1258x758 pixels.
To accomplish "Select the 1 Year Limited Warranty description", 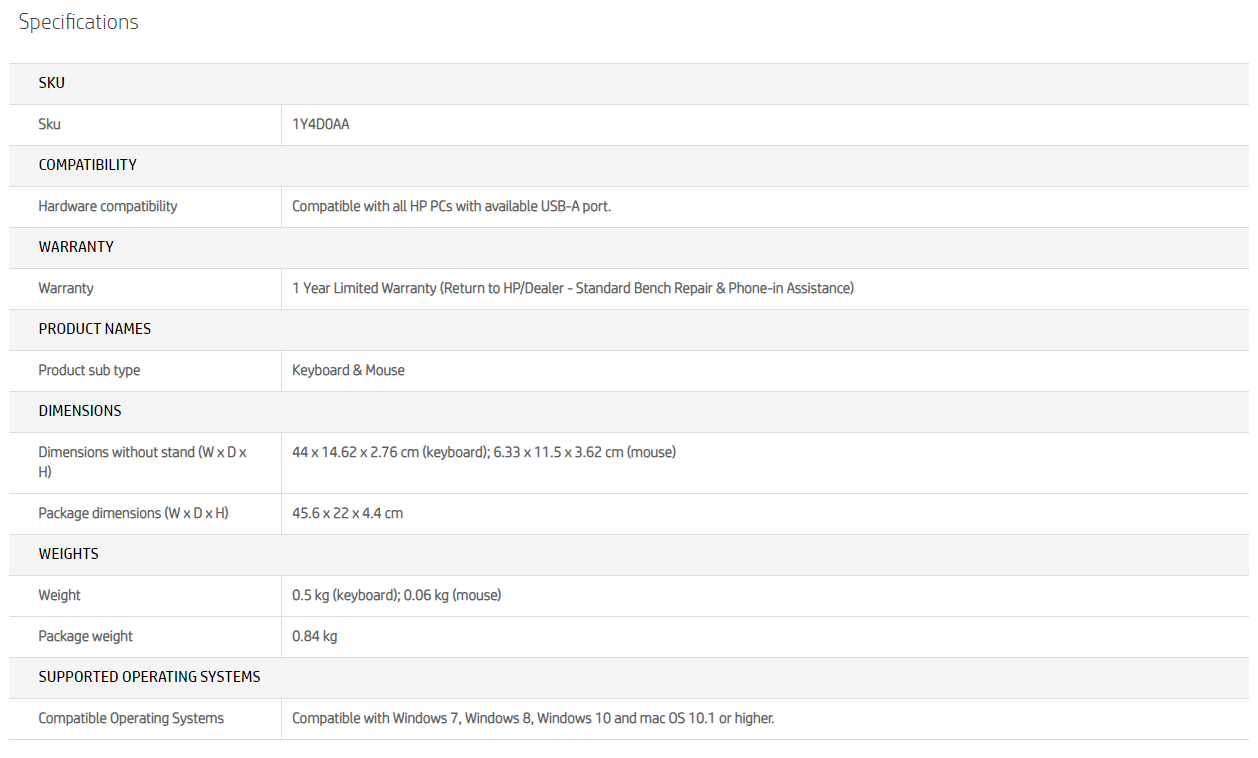I will pos(572,288).
